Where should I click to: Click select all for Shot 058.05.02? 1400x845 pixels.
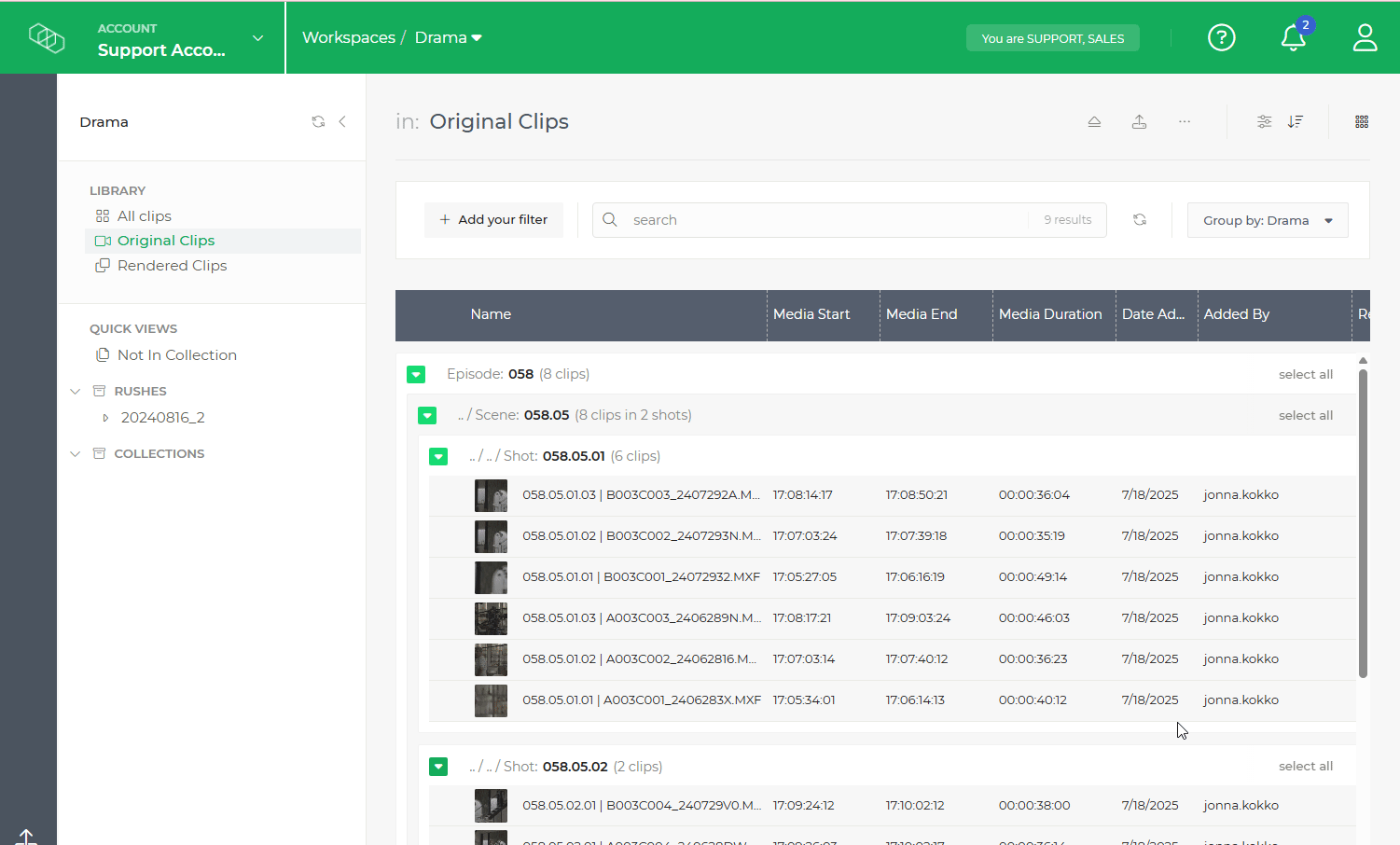pos(1306,766)
